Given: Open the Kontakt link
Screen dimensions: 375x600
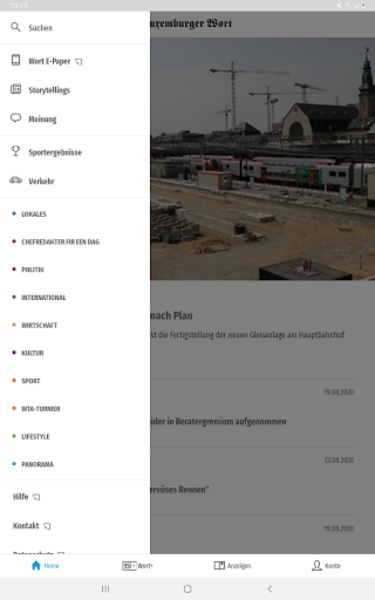Looking at the screenshot, I should [x=26, y=526].
